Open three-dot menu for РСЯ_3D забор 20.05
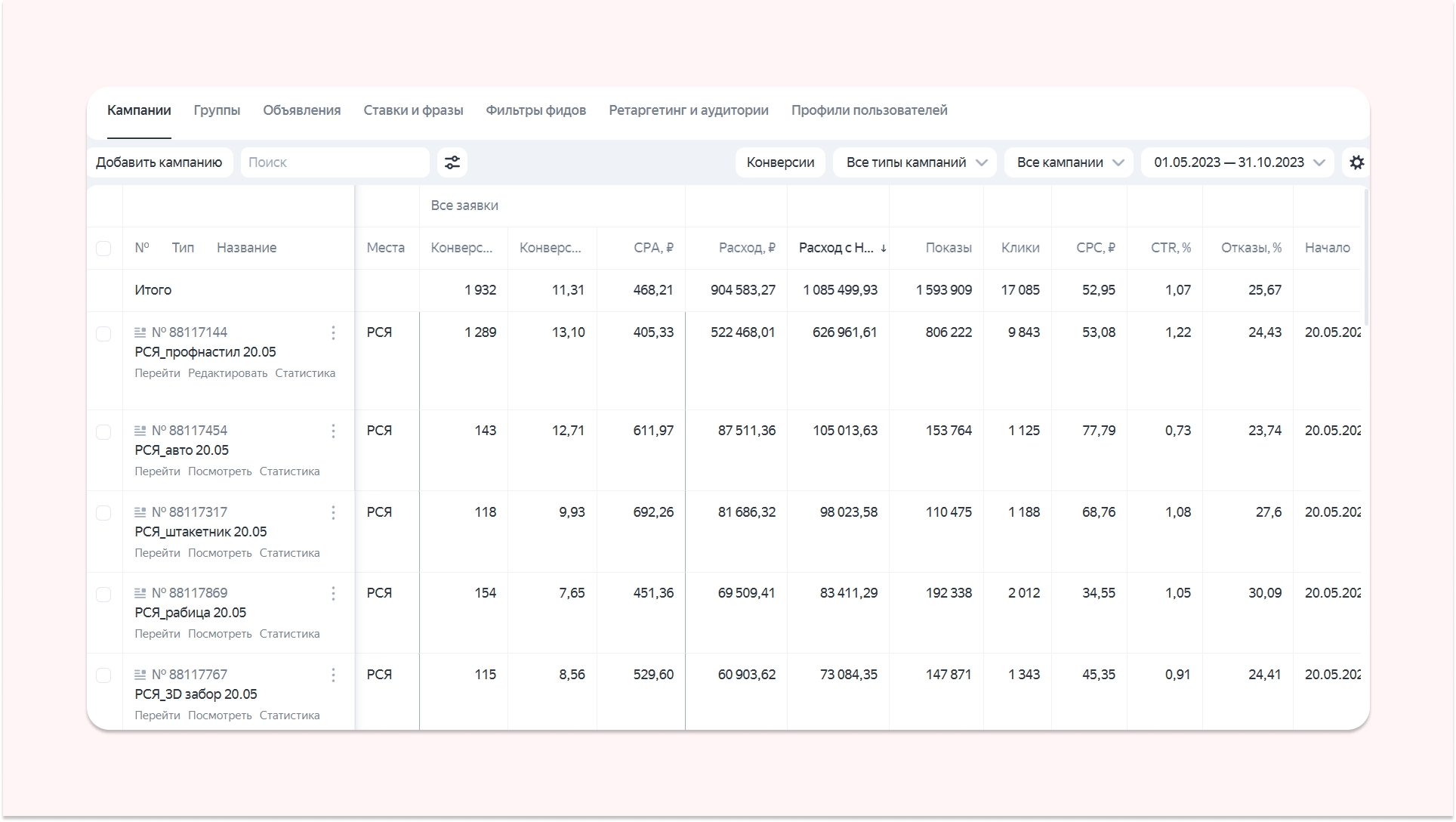 coord(333,675)
